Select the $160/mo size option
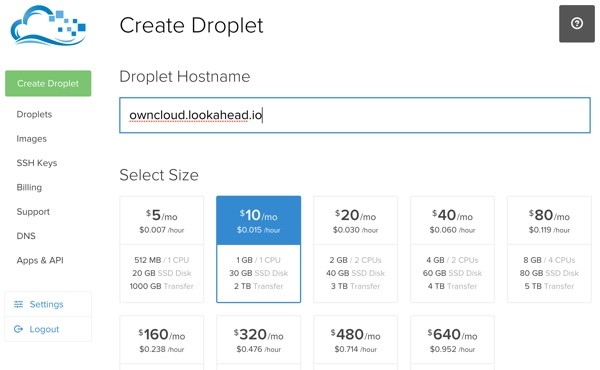Viewport: 600px width, 370px height. [161, 342]
